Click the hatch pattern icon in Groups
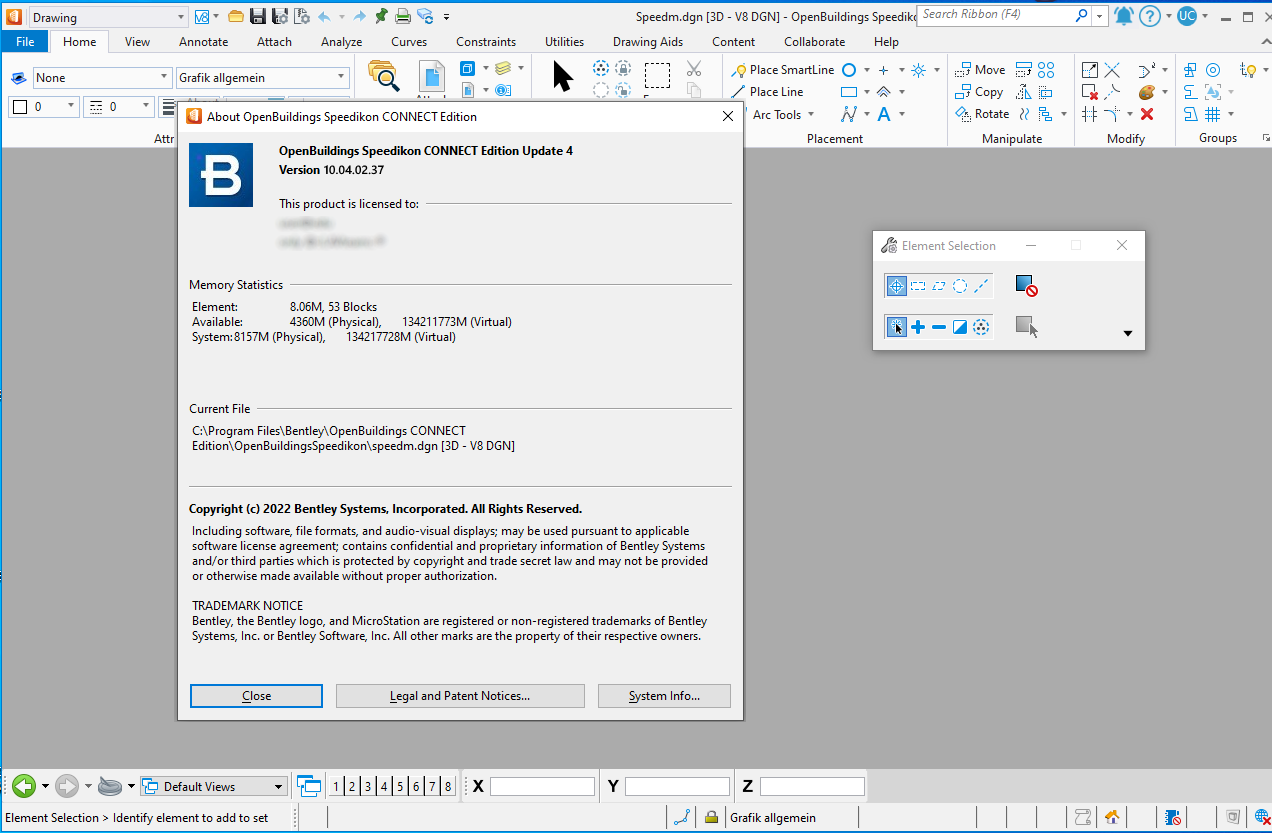1272x833 pixels. coord(1212,114)
